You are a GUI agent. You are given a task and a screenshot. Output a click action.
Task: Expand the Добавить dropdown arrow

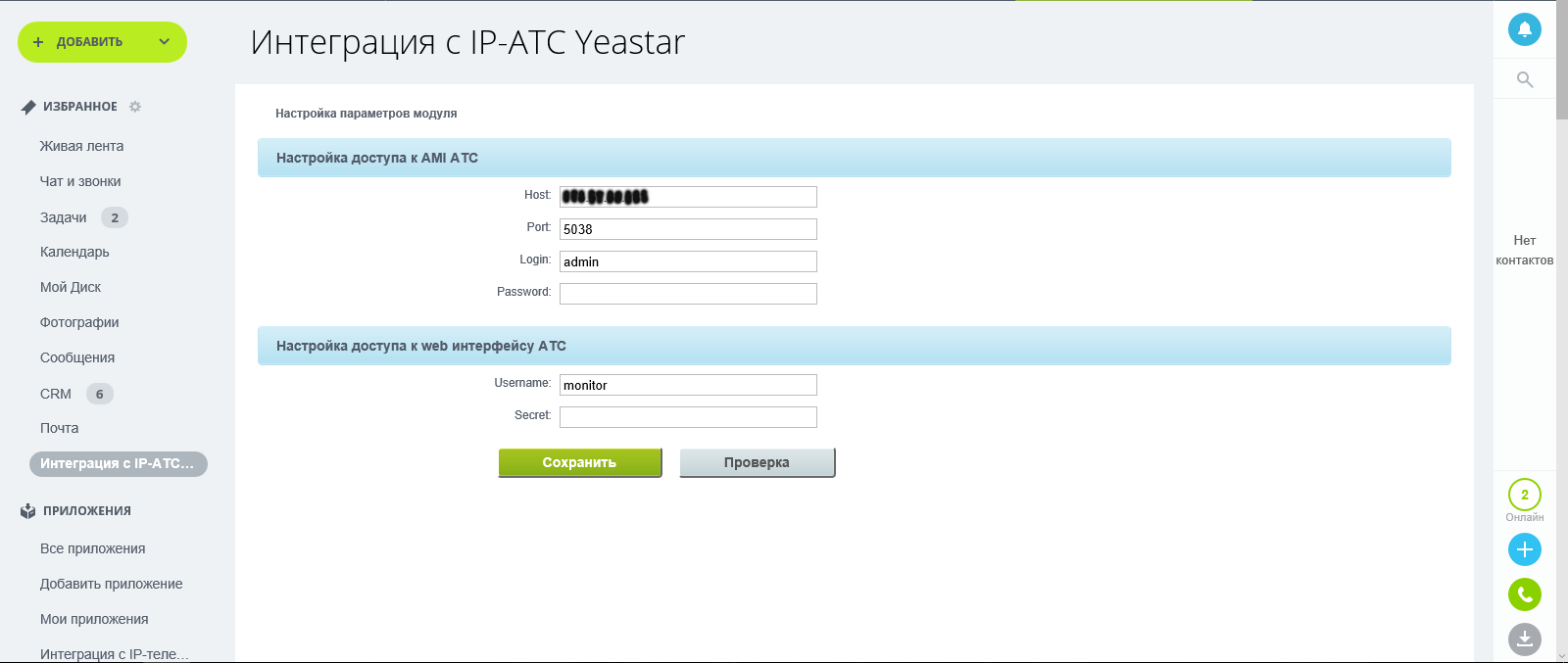pos(165,42)
